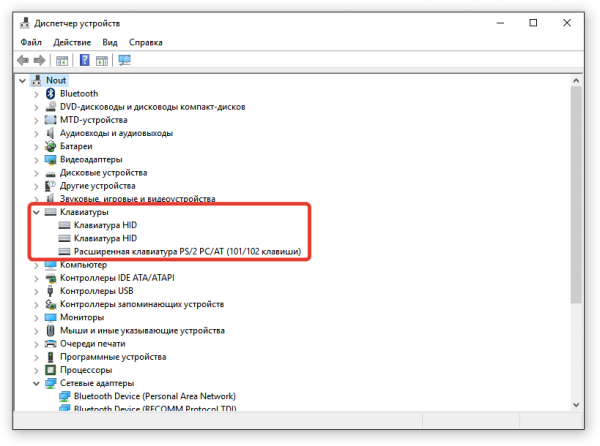Minimize the Диспетчер устройств window
This screenshot has width=600, height=446.
[x=500, y=23]
